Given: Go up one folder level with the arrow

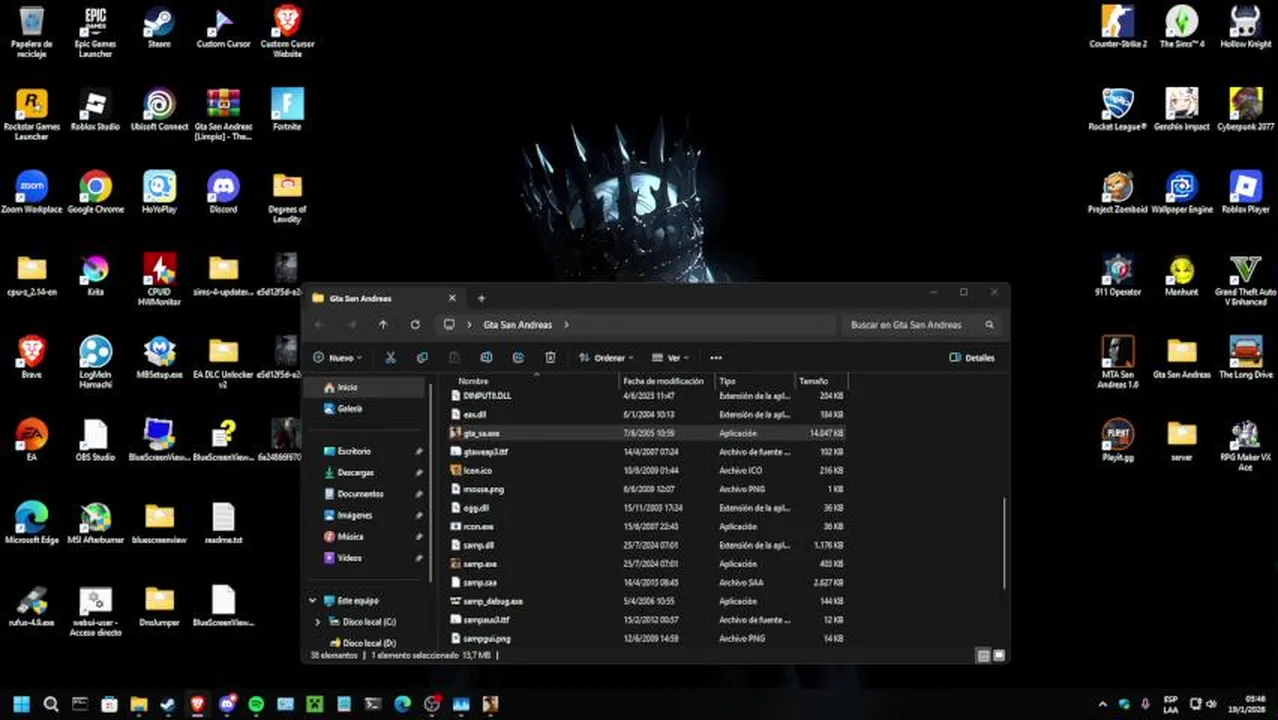Looking at the screenshot, I should tap(383, 325).
